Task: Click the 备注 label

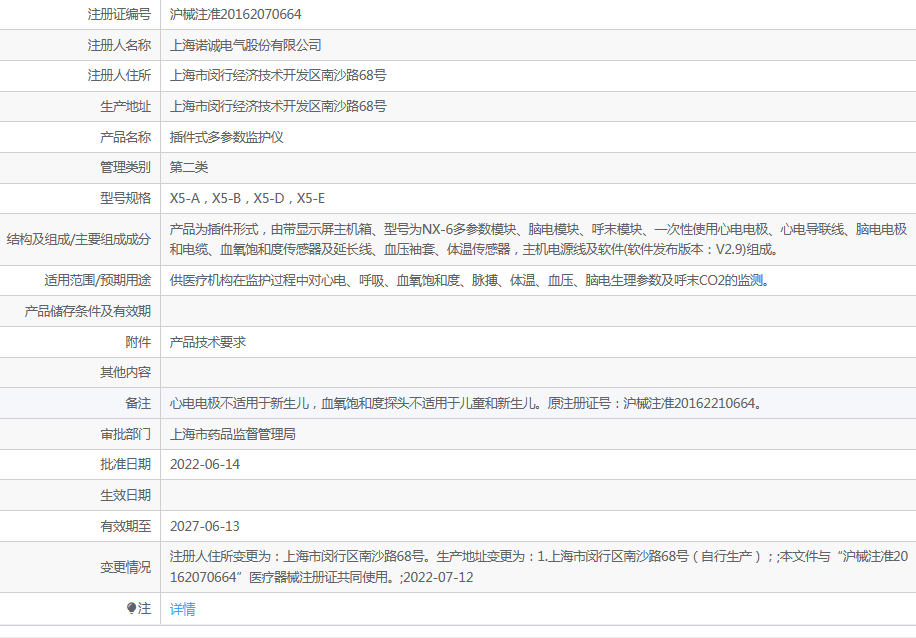Action: 138,404
